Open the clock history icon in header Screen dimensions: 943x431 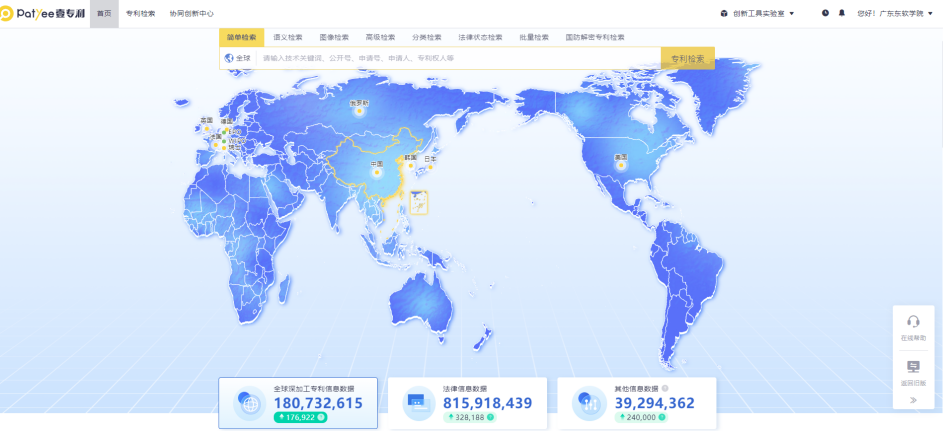coord(825,13)
